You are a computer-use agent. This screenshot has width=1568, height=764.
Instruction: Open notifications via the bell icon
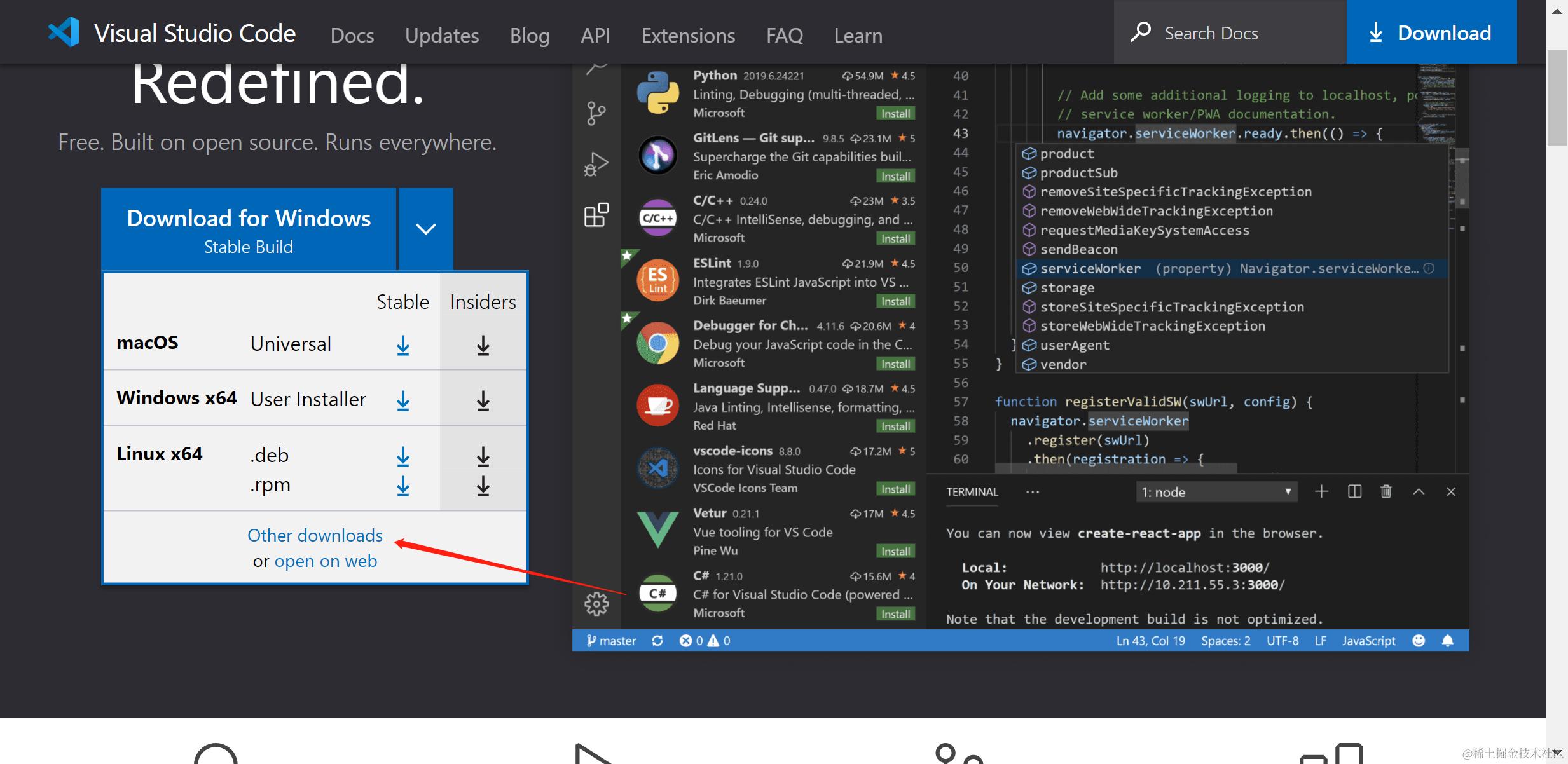1448,641
